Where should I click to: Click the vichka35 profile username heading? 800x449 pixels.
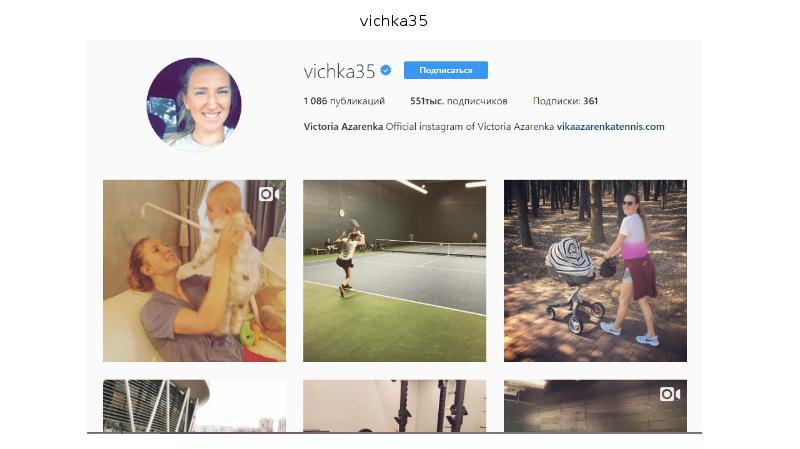(339, 71)
